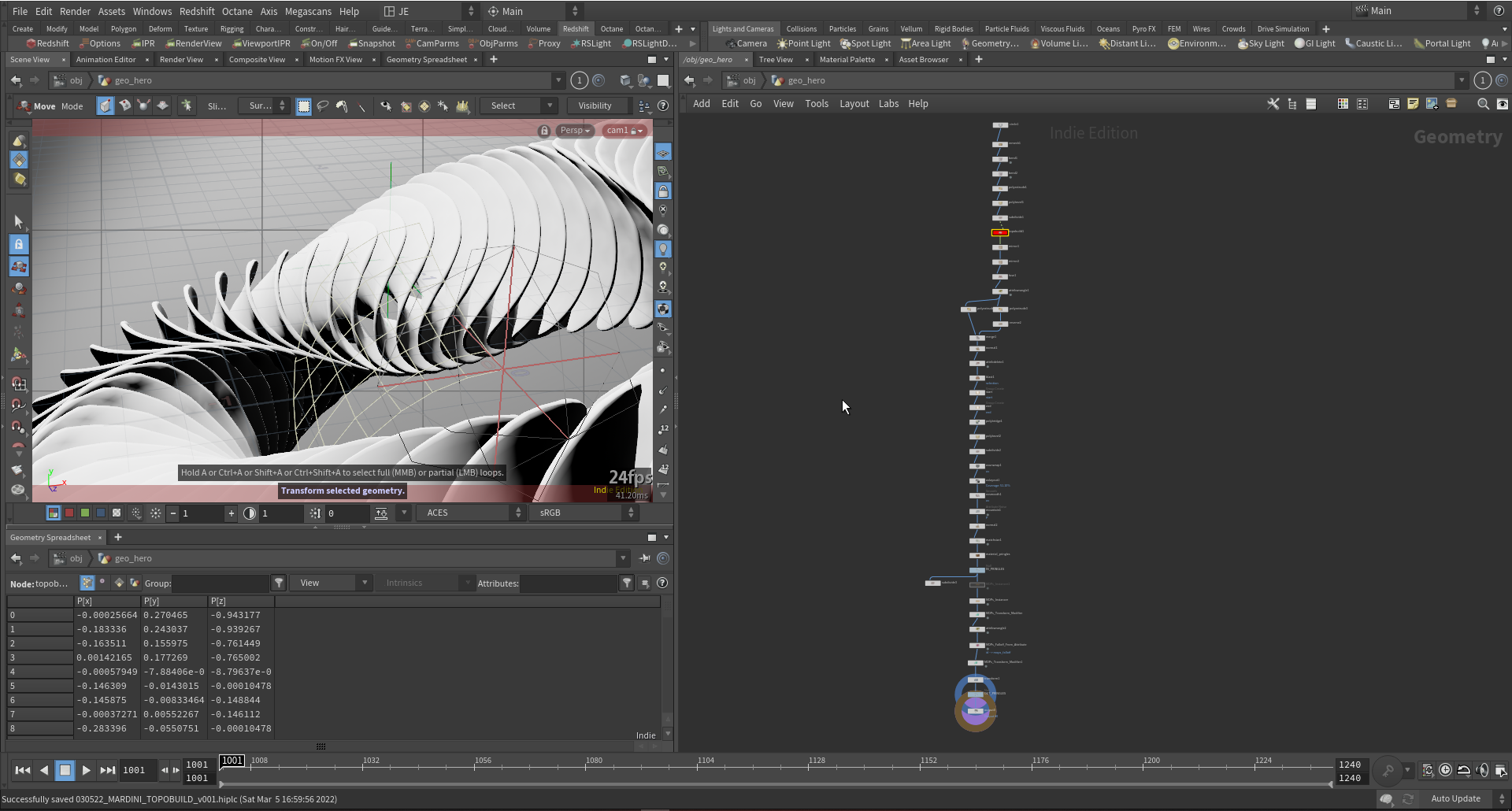
Task: Open the ACES color space dropdown
Action: tap(470, 513)
